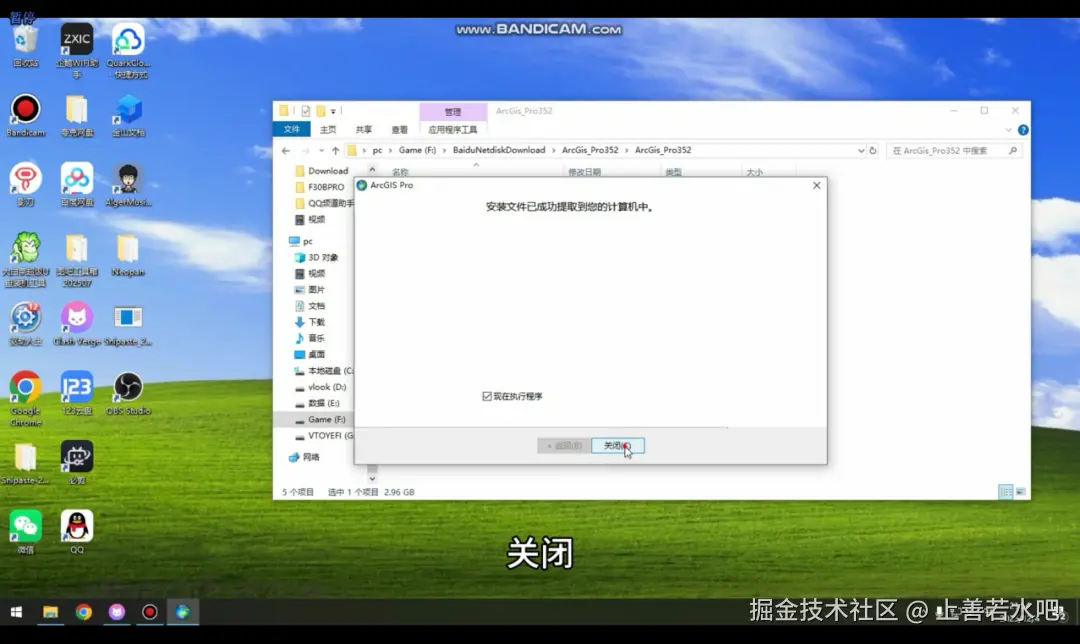This screenshot has height=644, width=1080.
Task: Switch to thumbnail view in the status bar
Action: 1018,491
